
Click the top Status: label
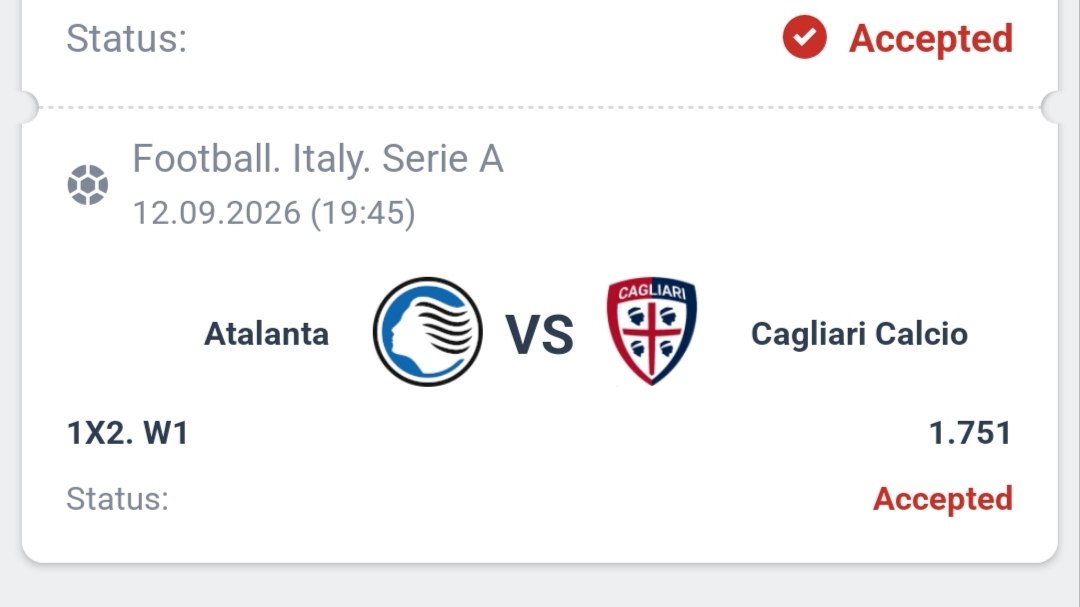pos(127,39)
